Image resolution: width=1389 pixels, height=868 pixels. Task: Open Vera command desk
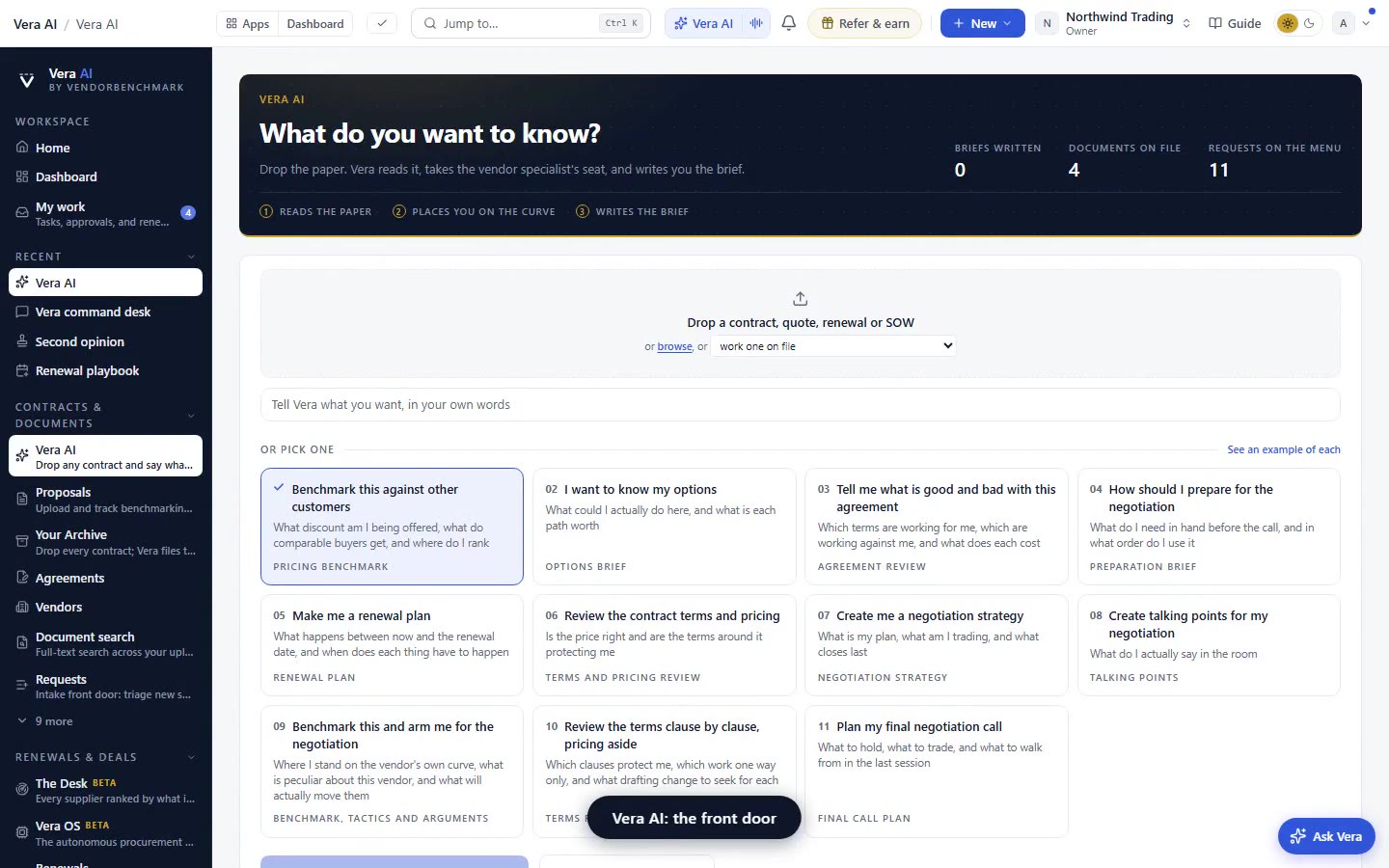[x=105, y=312]
